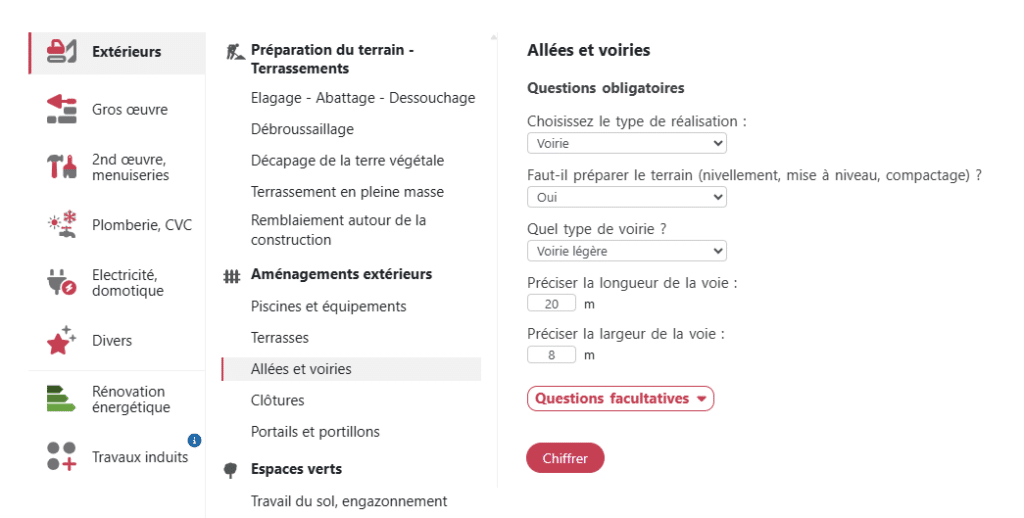
Task: Open the type de réalisation dropdown
Action: [626, 144]
